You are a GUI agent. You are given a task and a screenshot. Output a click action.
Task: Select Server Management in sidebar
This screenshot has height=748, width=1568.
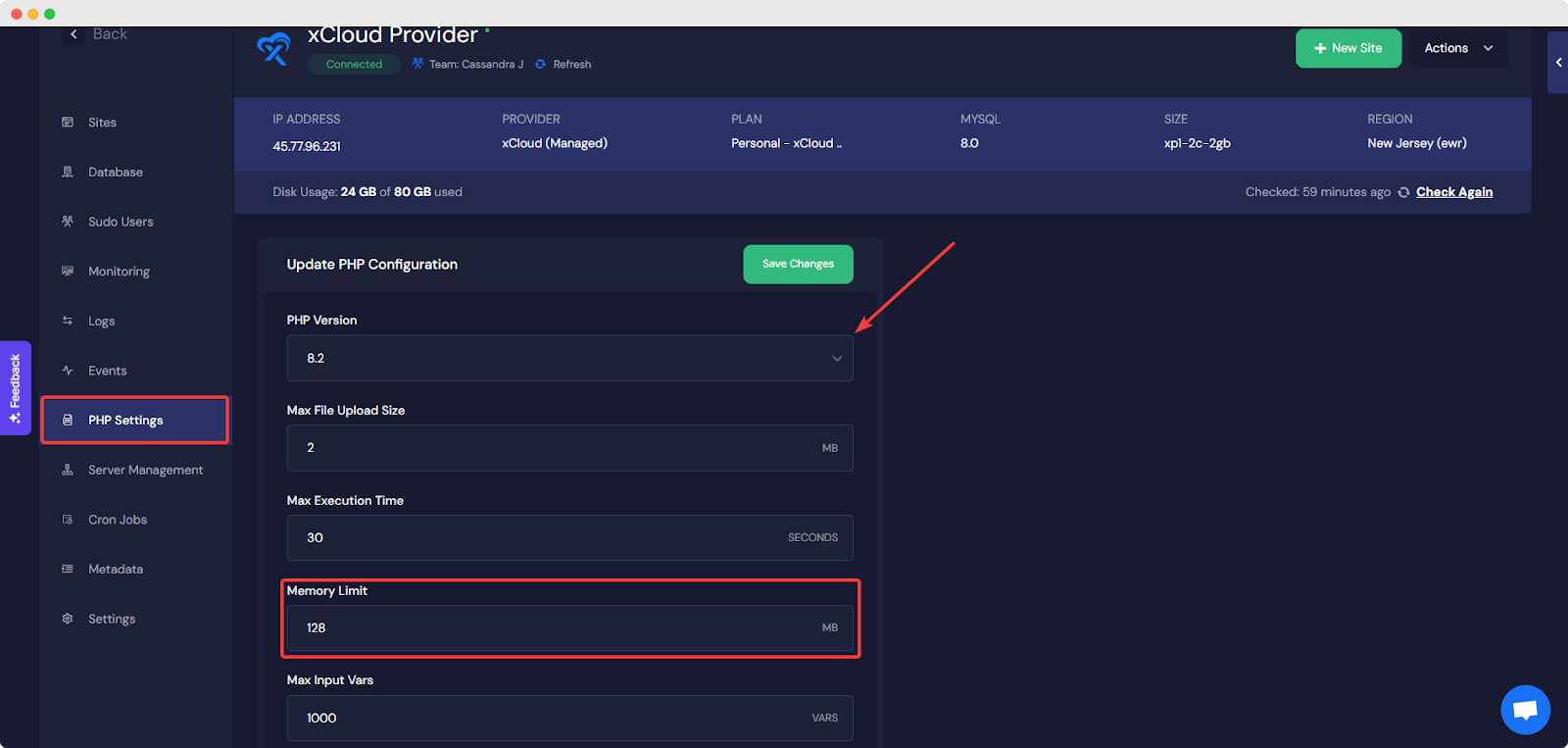(145, 471)
